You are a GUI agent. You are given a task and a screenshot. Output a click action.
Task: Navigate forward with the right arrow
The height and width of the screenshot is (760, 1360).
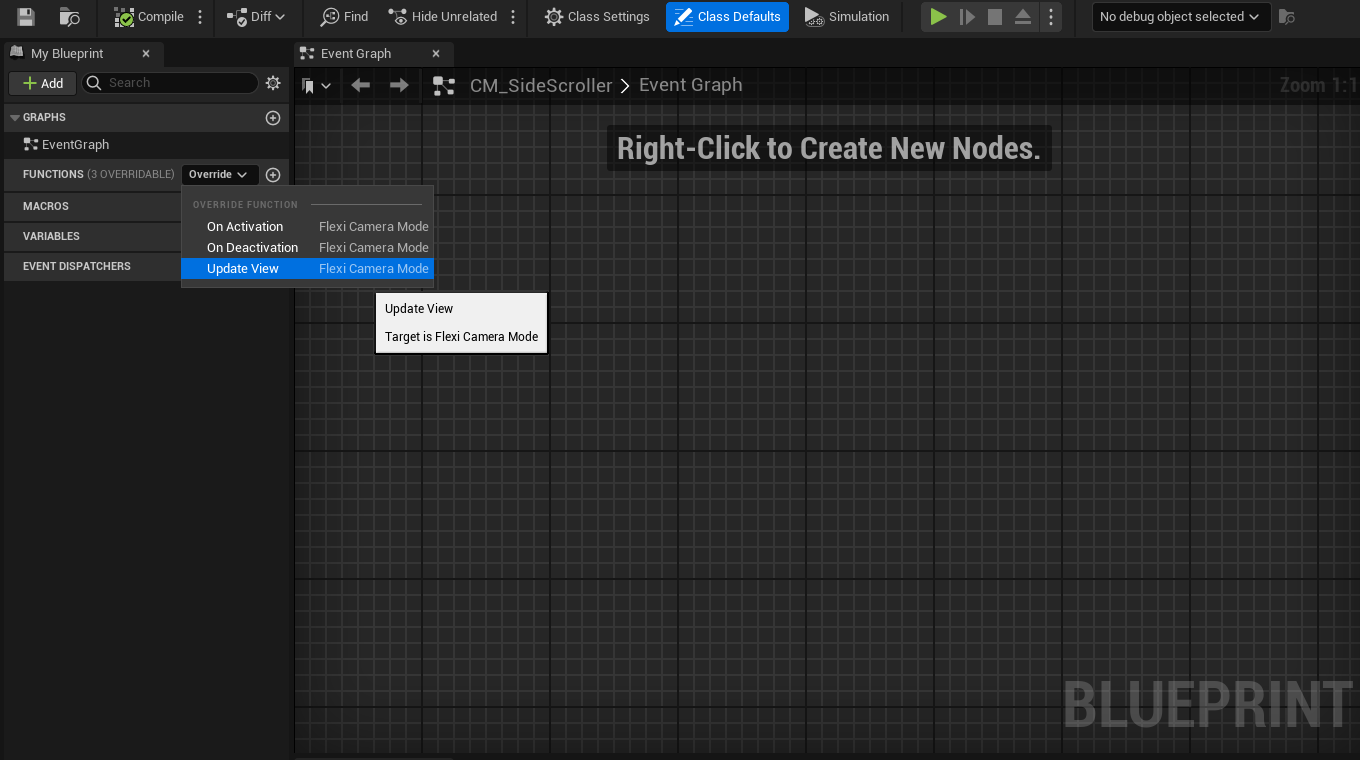tap(399, 86)
